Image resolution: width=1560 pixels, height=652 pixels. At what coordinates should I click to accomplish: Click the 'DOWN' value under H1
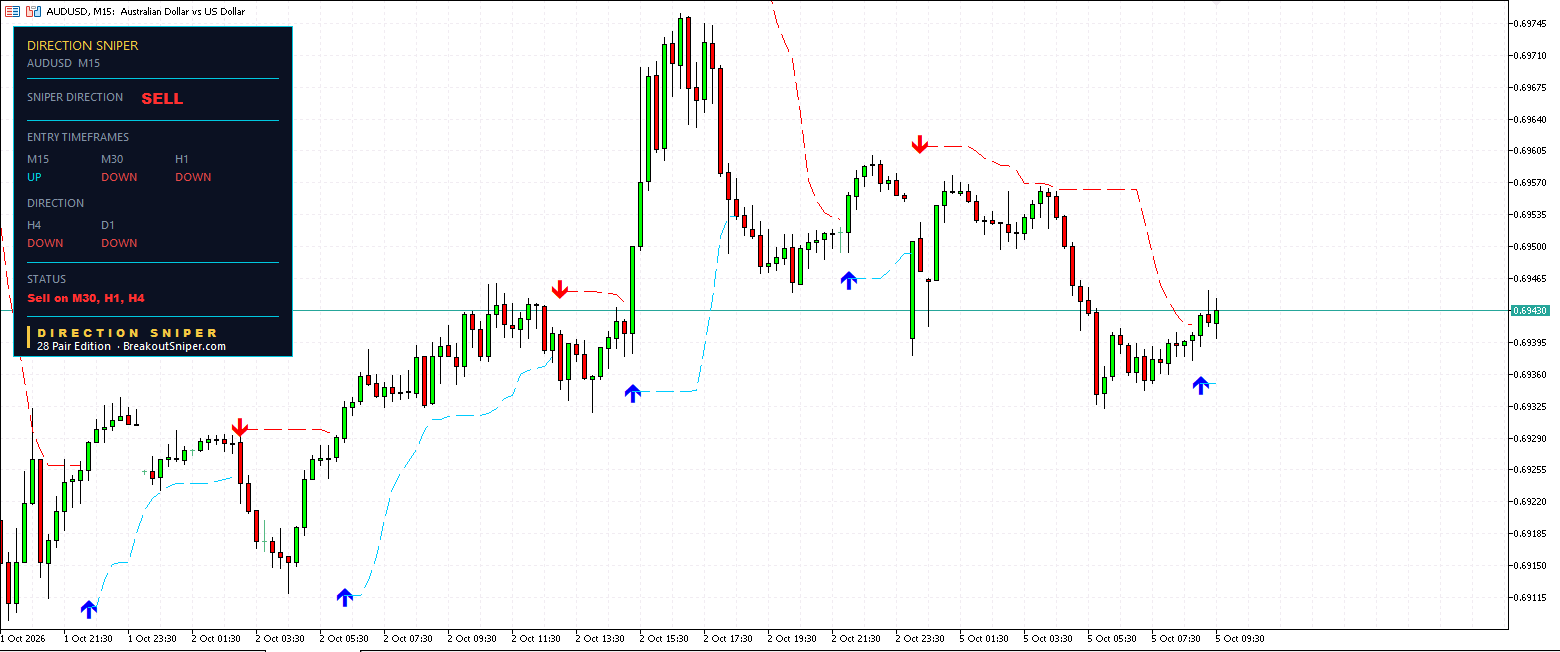click(193, 177)
